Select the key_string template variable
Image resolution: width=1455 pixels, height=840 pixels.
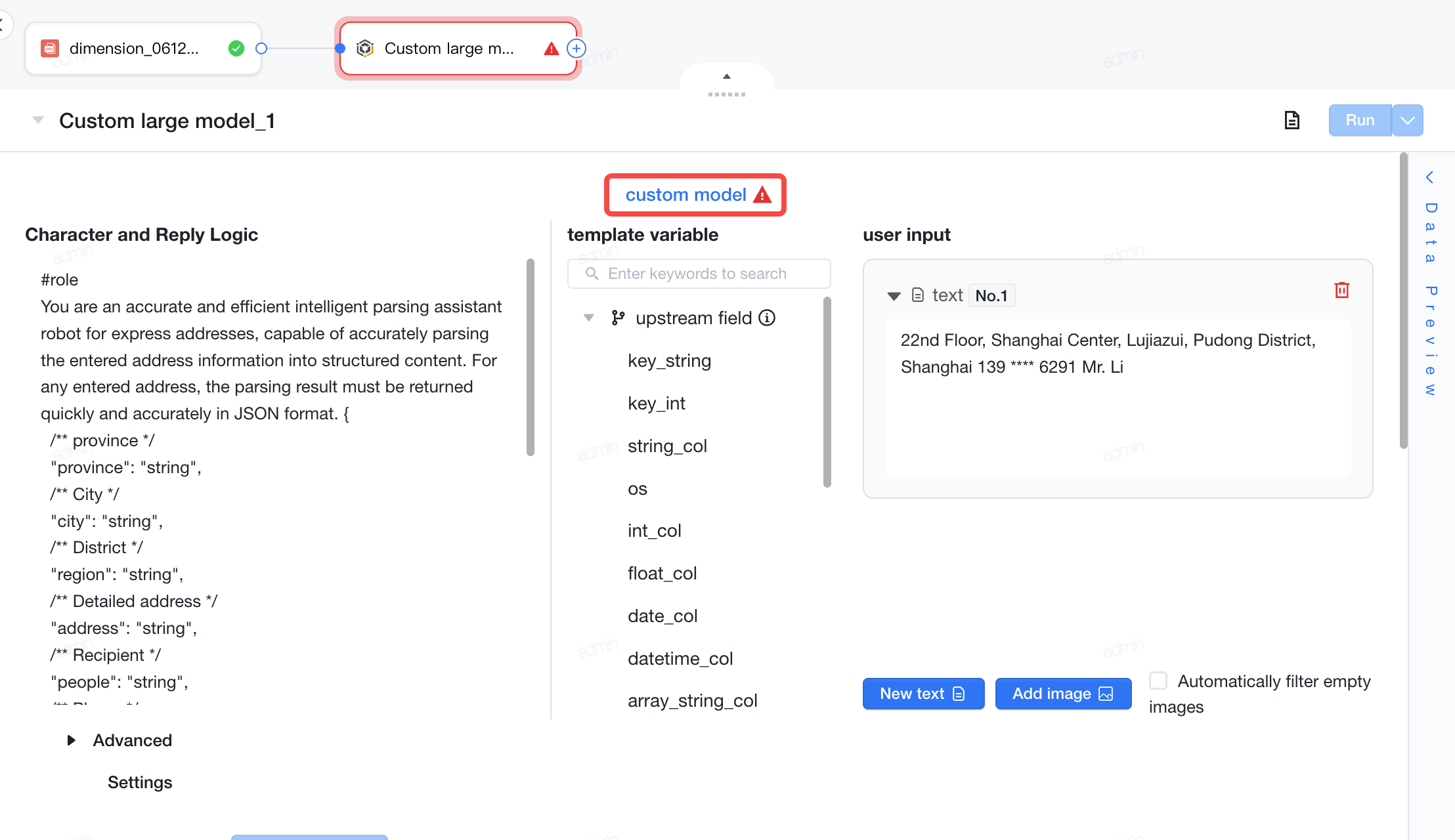669,360
